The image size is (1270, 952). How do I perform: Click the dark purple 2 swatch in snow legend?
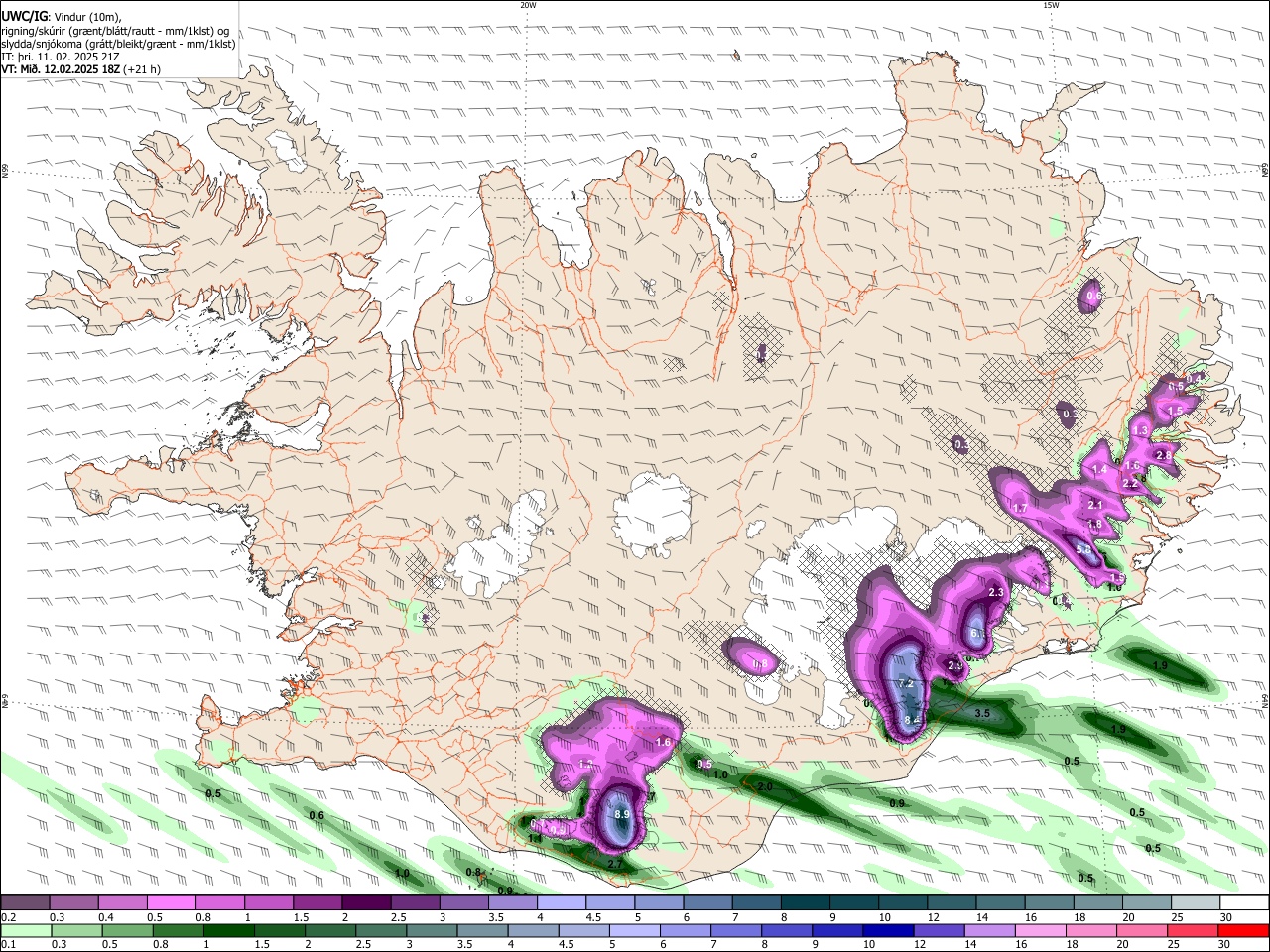coord(365,902)
